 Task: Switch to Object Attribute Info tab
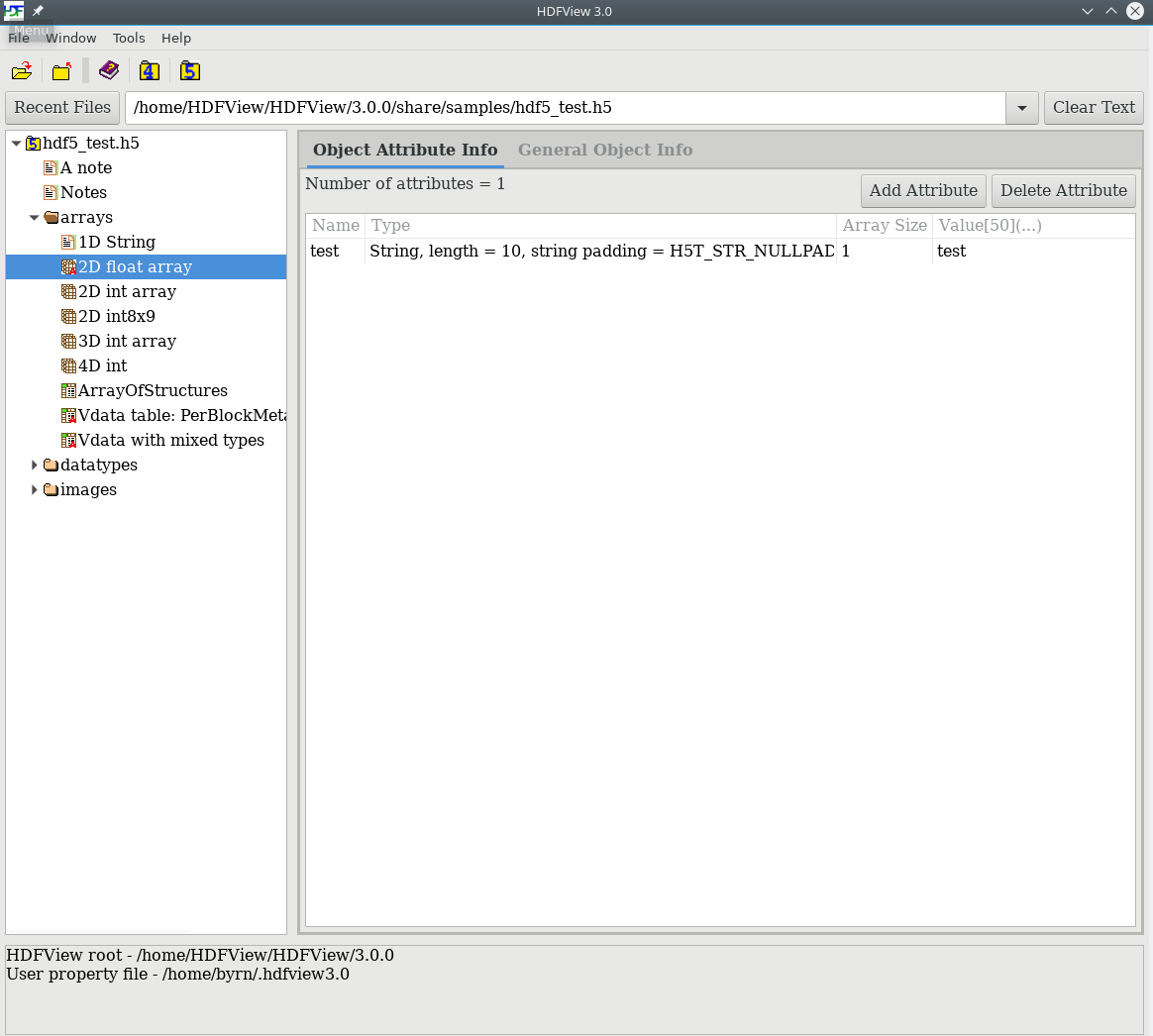point(405,150)
